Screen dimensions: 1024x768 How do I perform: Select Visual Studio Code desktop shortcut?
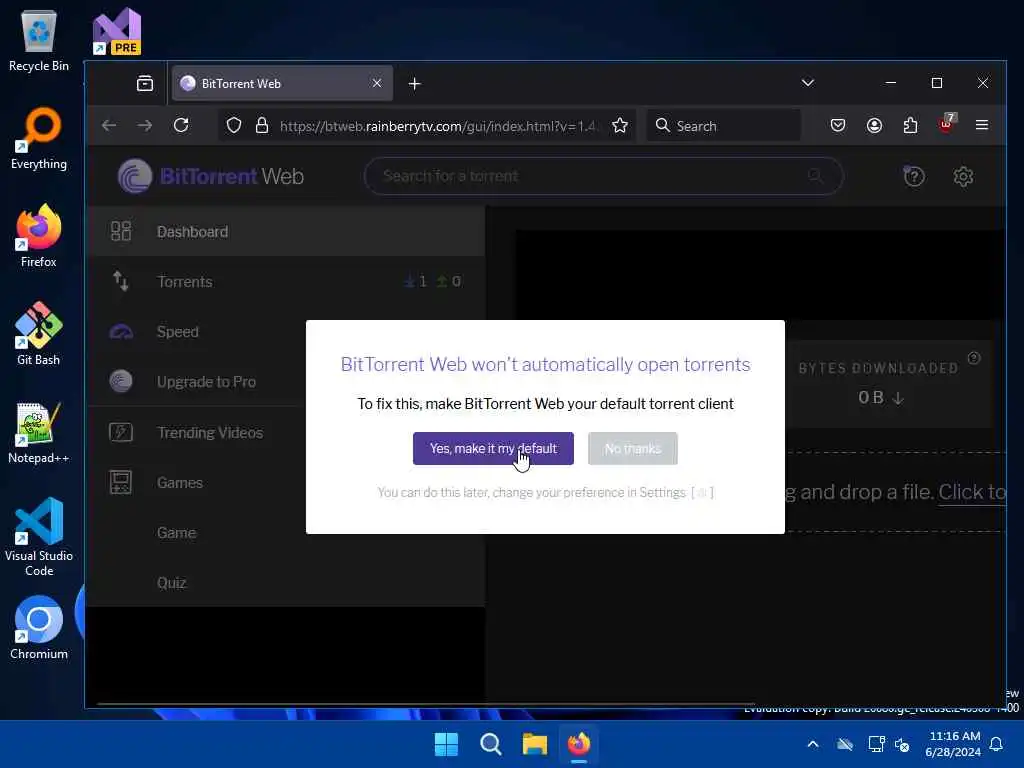tap(39, 537)
